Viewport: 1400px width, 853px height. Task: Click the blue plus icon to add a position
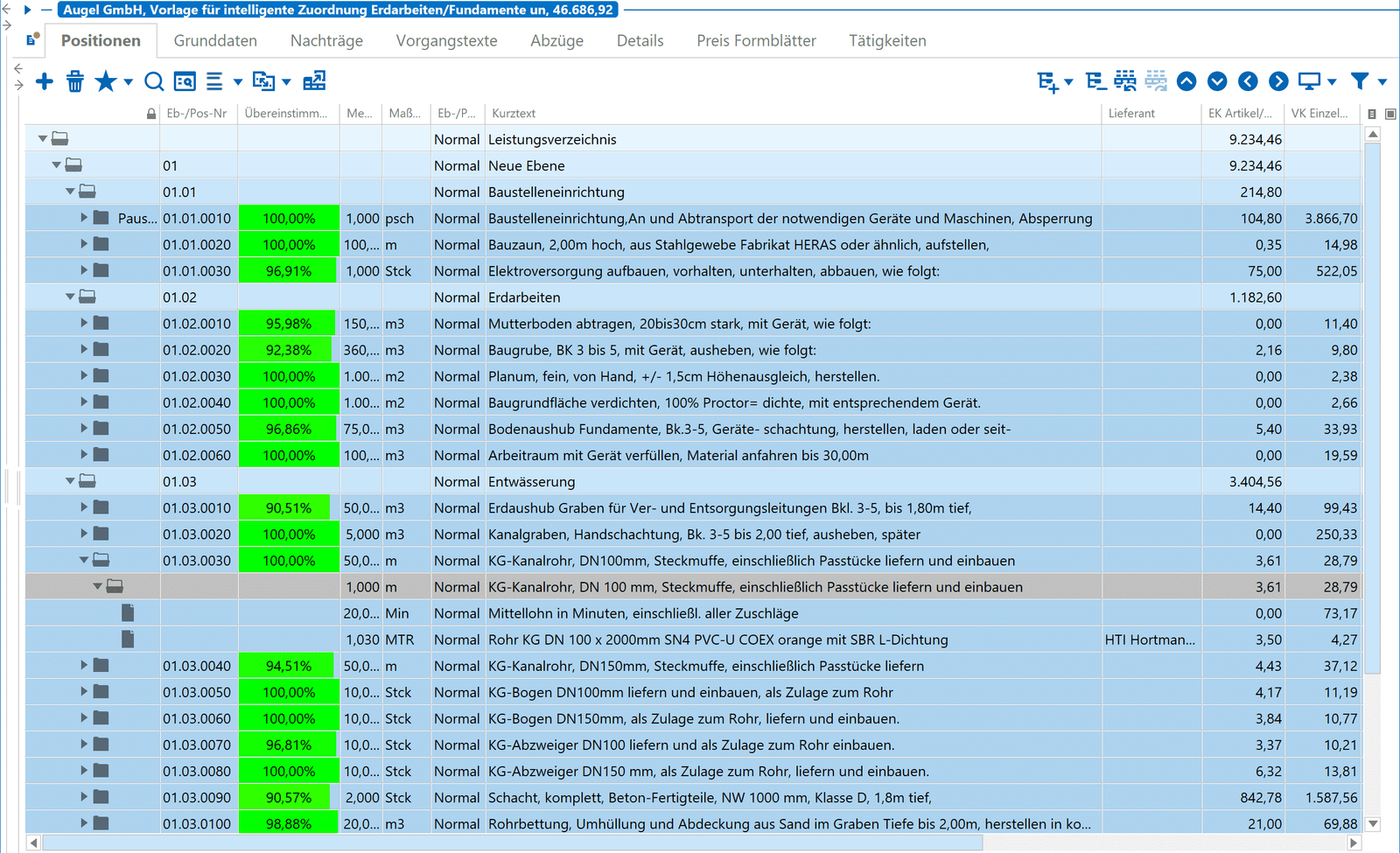click(x=45, y=82)
